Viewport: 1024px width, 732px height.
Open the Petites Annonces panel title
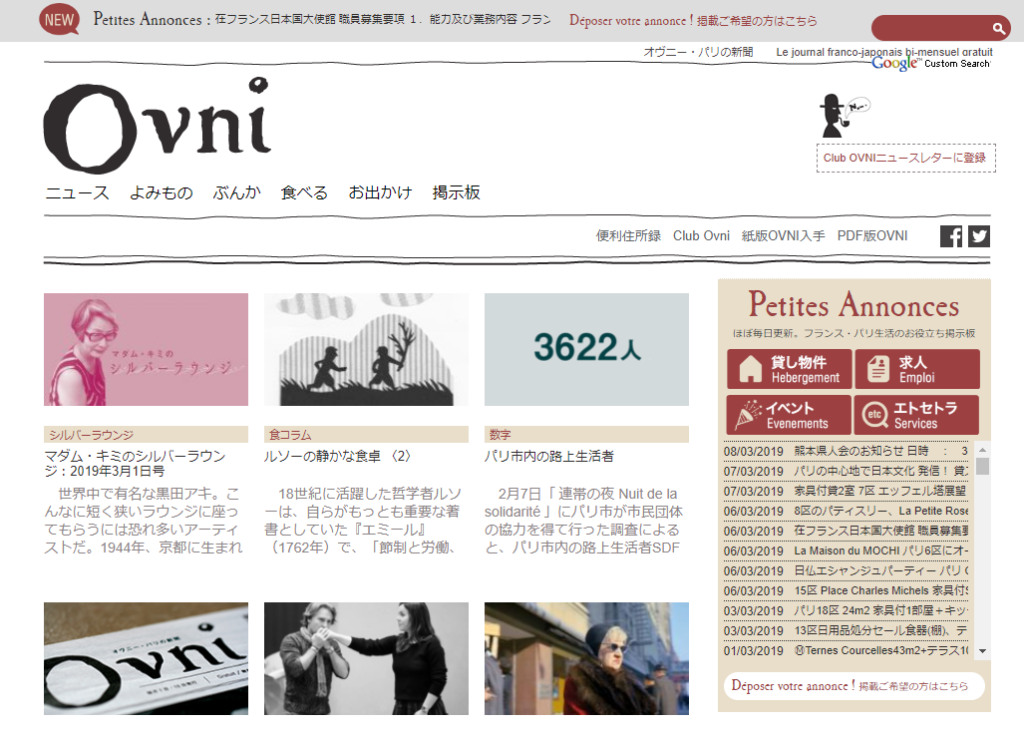coord(854,304)
